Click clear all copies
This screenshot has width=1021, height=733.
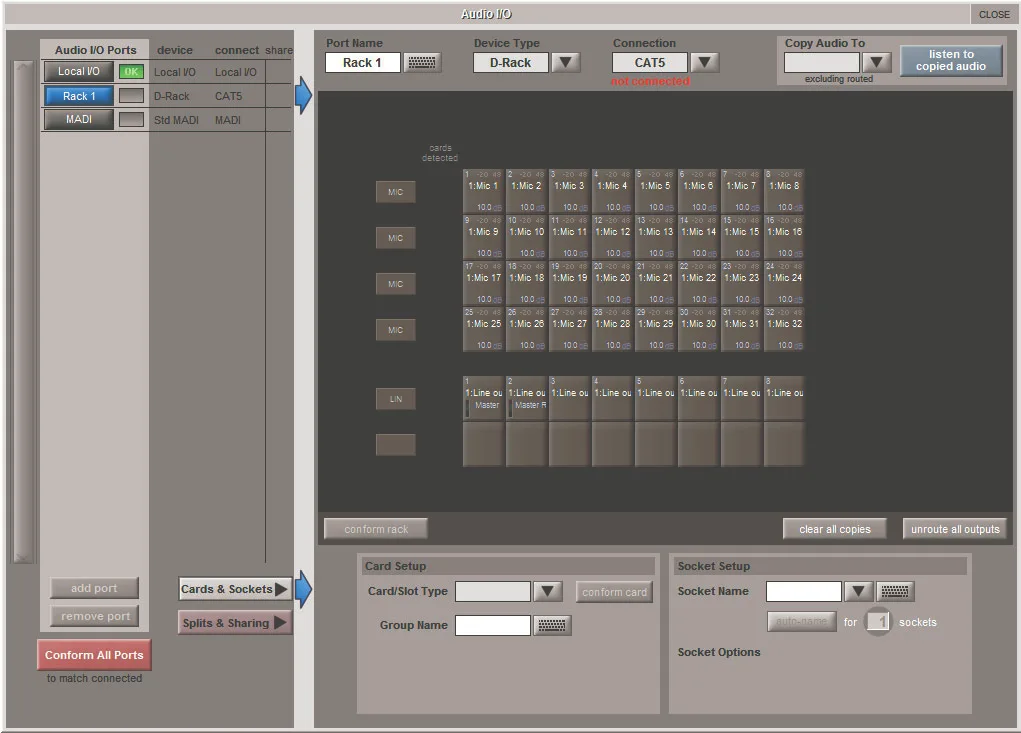pyautogui.click(x=835, y=529)
